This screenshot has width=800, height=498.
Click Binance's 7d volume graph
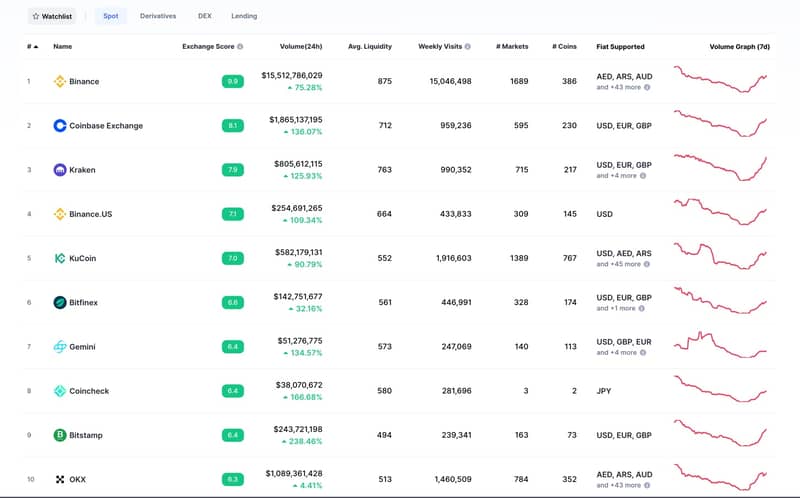720,79
